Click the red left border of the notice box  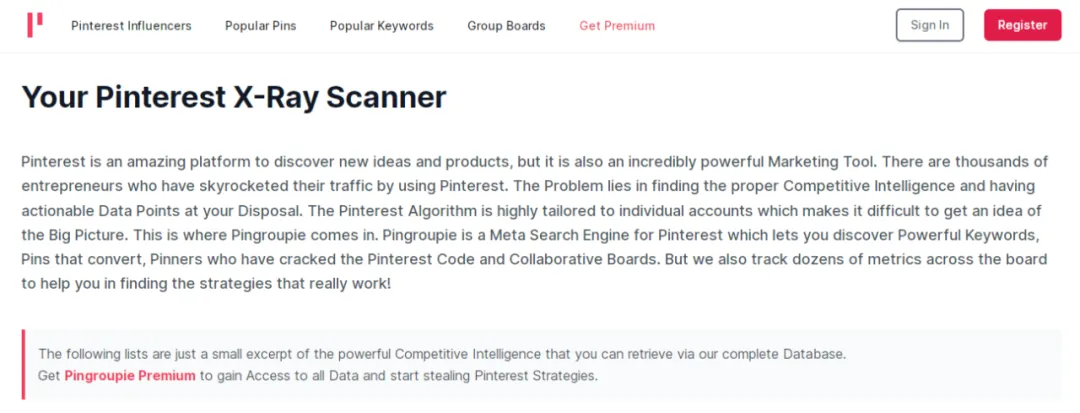(x=23, y=365)
